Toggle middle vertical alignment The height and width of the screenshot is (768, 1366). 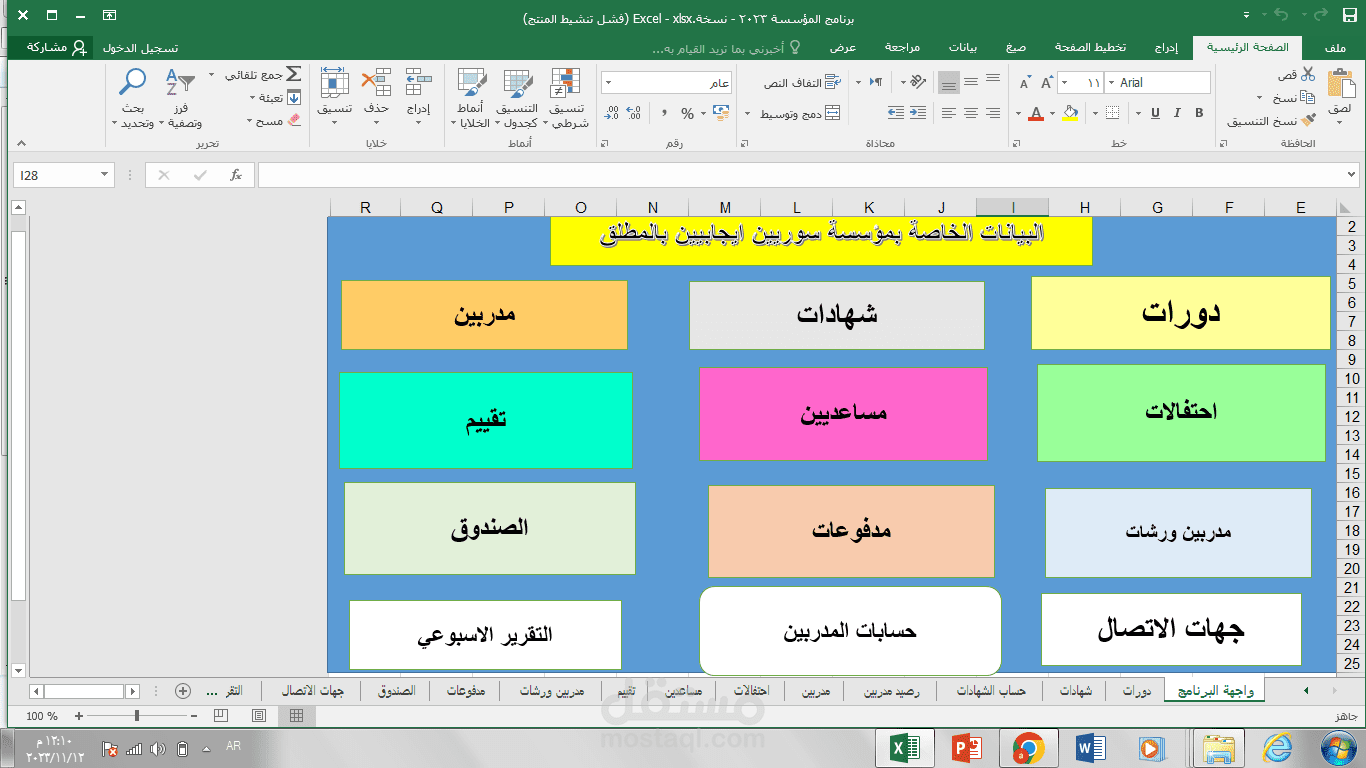coord(971,82)
